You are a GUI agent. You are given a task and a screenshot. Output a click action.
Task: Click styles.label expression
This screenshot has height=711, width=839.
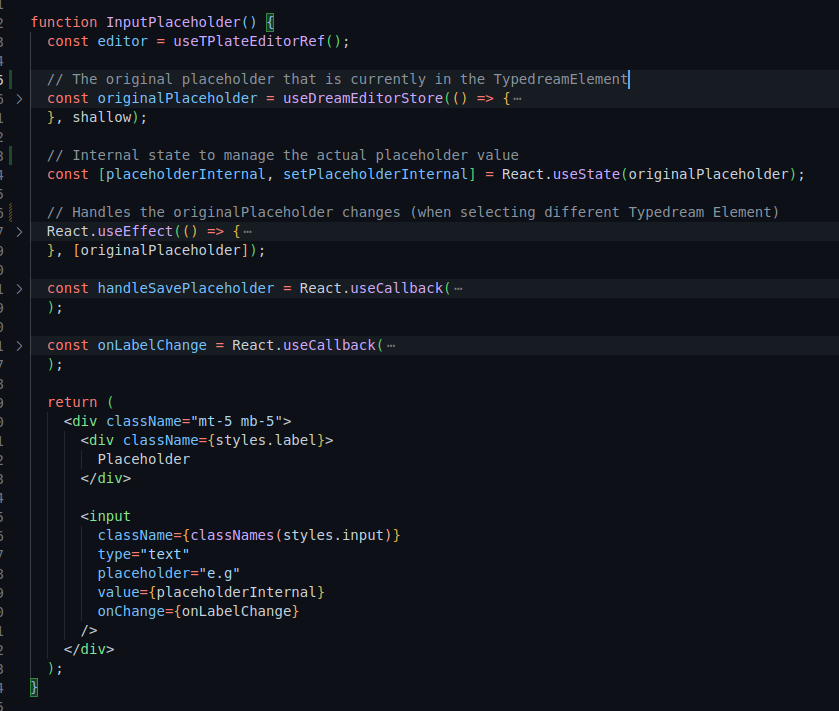pyautogui.click(x=266, y=440)
